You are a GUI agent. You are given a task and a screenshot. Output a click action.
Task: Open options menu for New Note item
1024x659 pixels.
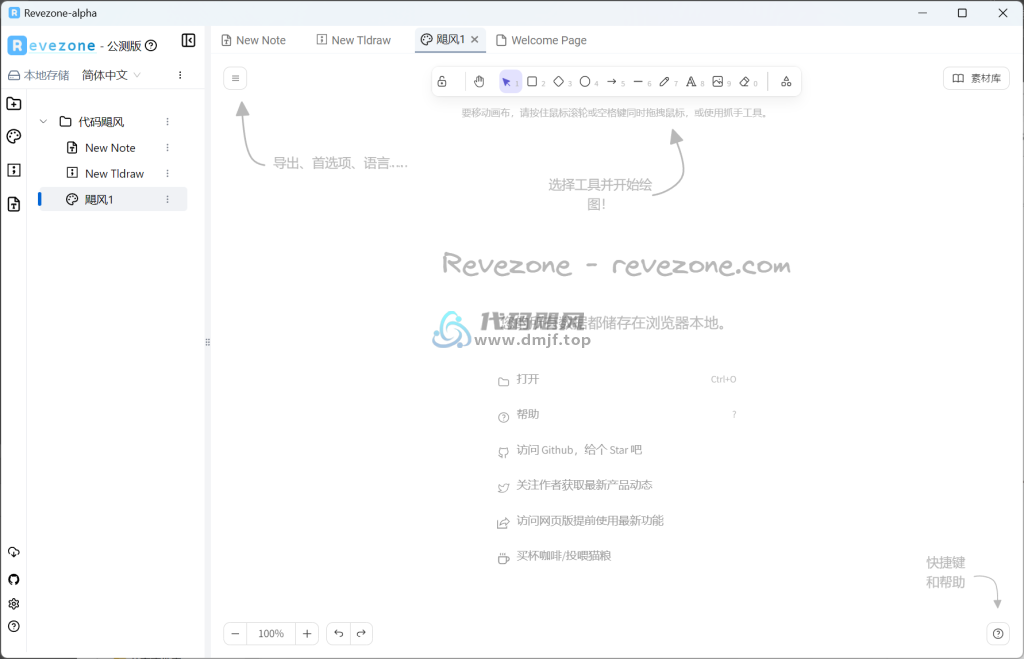point(168,148)
